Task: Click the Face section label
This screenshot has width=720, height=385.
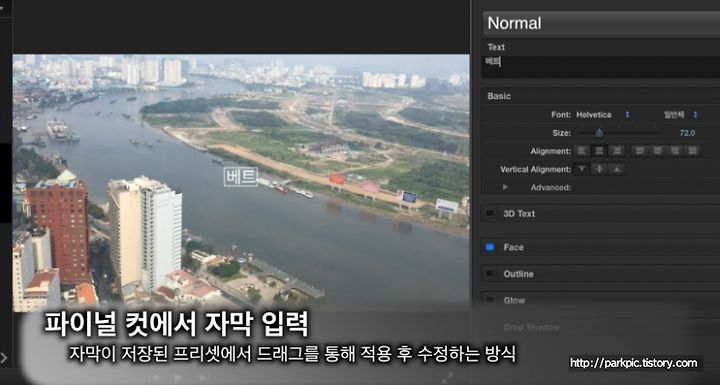Action: [x=513, y=247]
